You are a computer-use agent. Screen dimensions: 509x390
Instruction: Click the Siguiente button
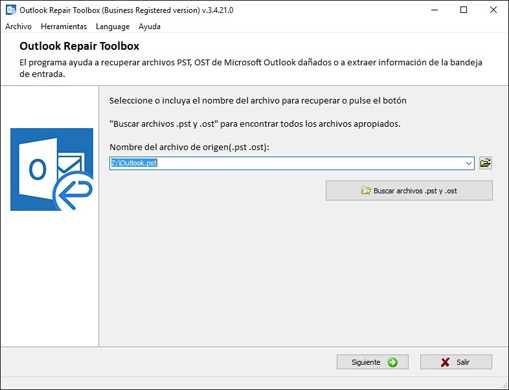(x=373, y=362)
